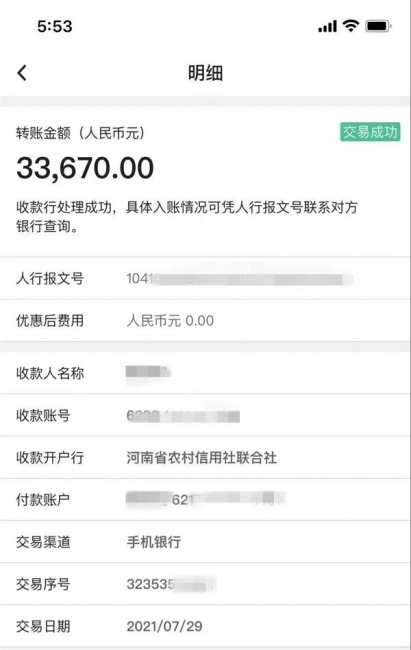Tap the 交易渠道 手机银行 value
The width and height of the screenshot is (411, 650).
point(153,542)
